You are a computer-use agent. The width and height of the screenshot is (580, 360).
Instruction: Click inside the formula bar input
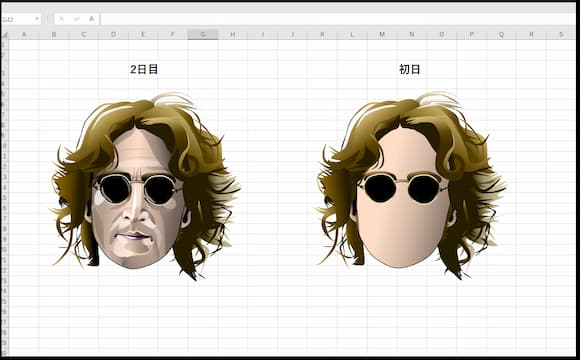click(x=337, y=19)
